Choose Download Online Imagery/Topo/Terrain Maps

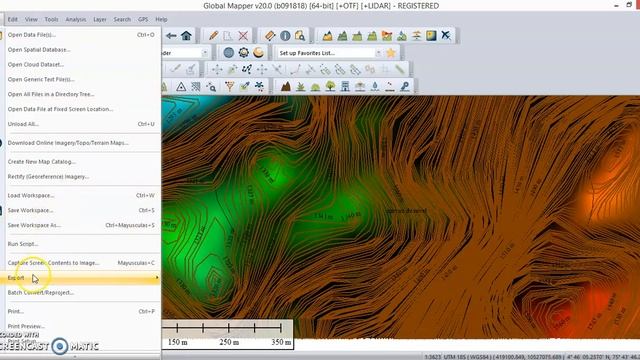click(82, 143)
